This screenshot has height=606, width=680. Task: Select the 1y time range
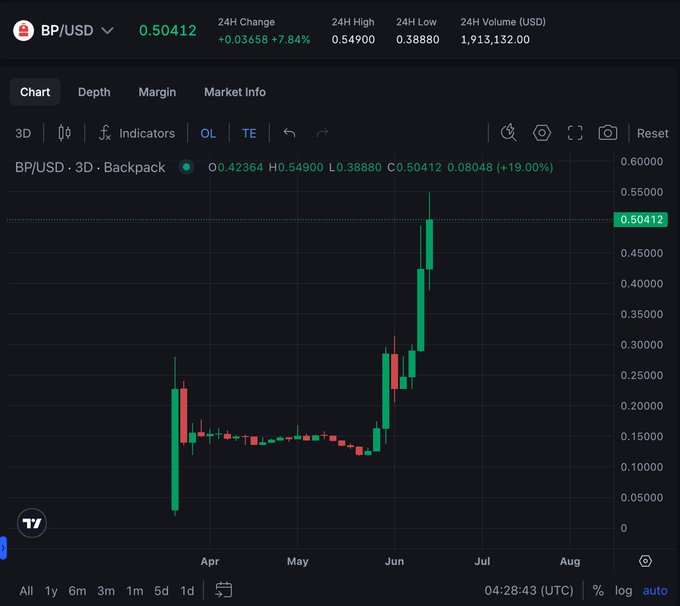pos(51,590)
